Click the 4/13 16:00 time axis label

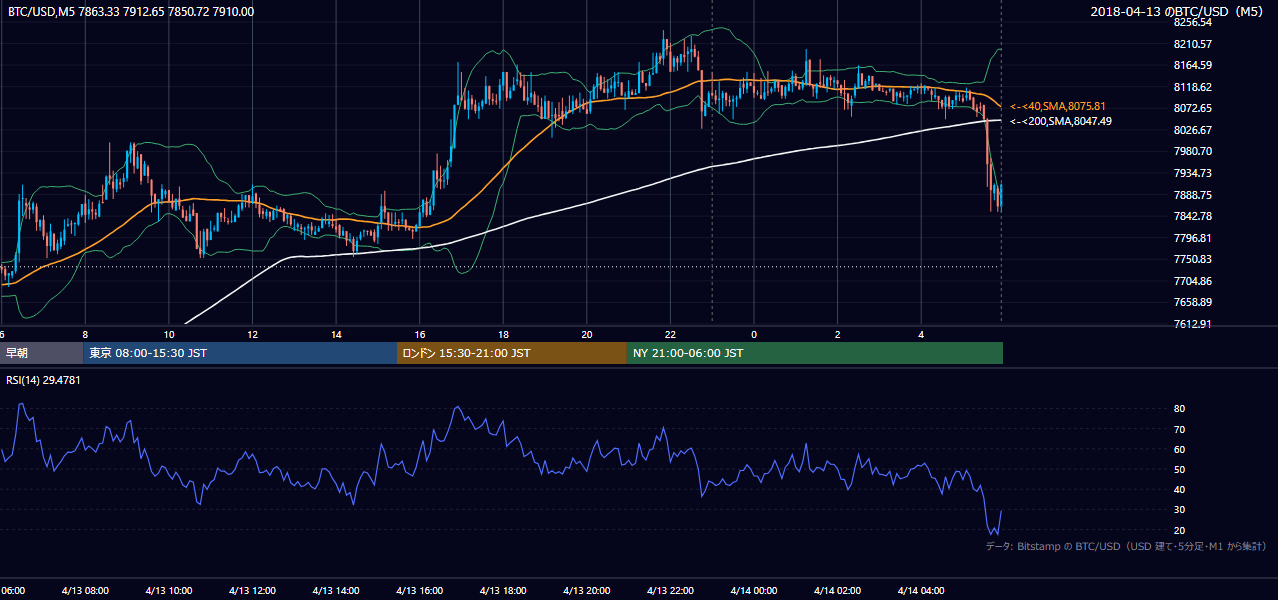420,591
